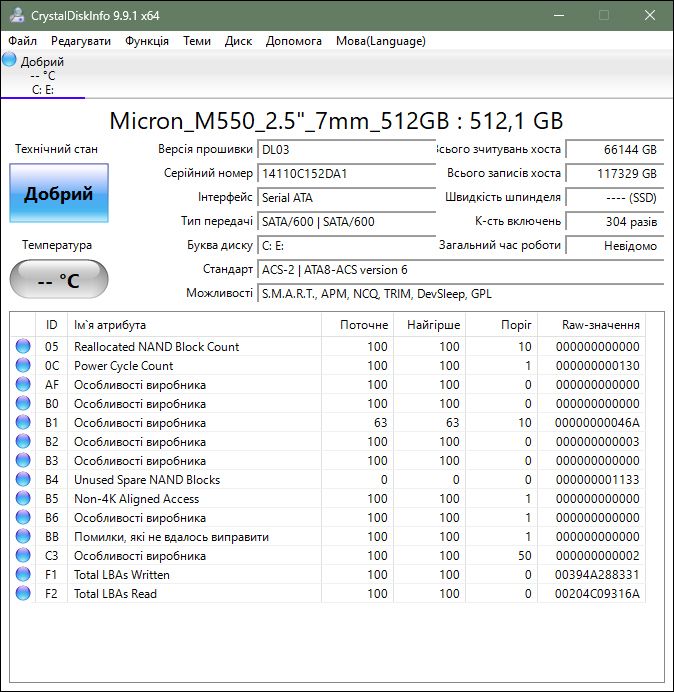Open the Допомога menu
The width and height of the screenshot is (674, 692).
tap(294, 41)
